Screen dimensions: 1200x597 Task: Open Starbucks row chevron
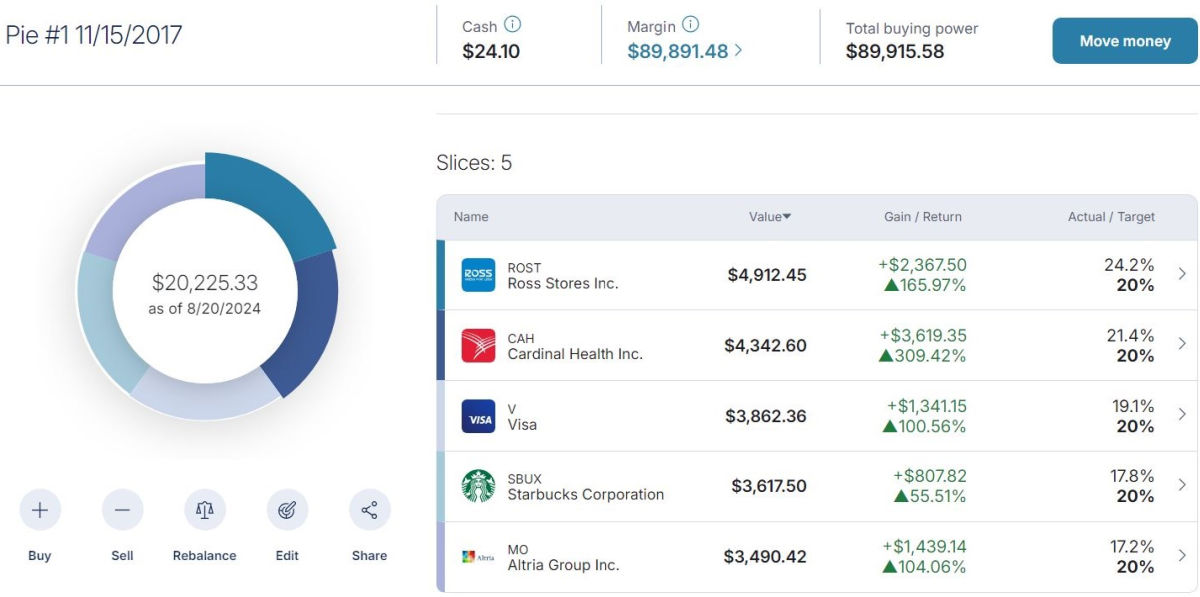[x=1181, y=485]
